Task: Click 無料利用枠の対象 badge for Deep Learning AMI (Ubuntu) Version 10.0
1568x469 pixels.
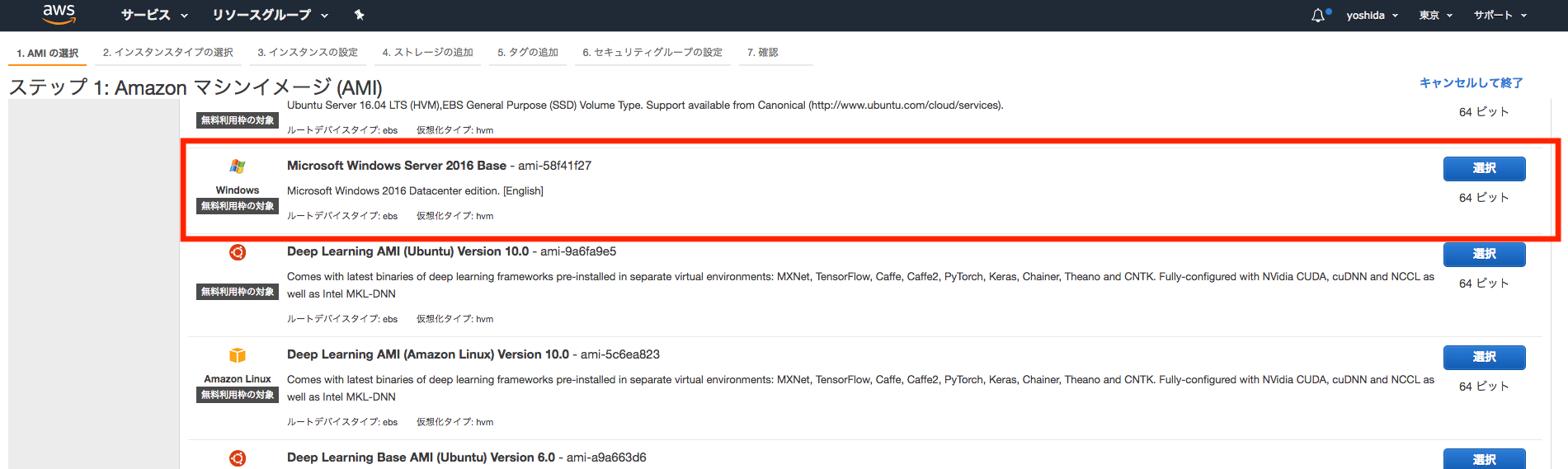Action: pyautogui.click(x=238, y=292)
